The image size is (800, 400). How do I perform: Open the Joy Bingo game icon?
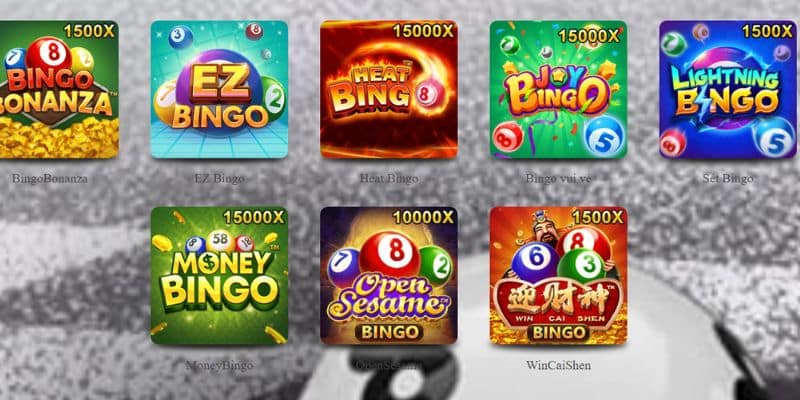[x=559, y=89]
